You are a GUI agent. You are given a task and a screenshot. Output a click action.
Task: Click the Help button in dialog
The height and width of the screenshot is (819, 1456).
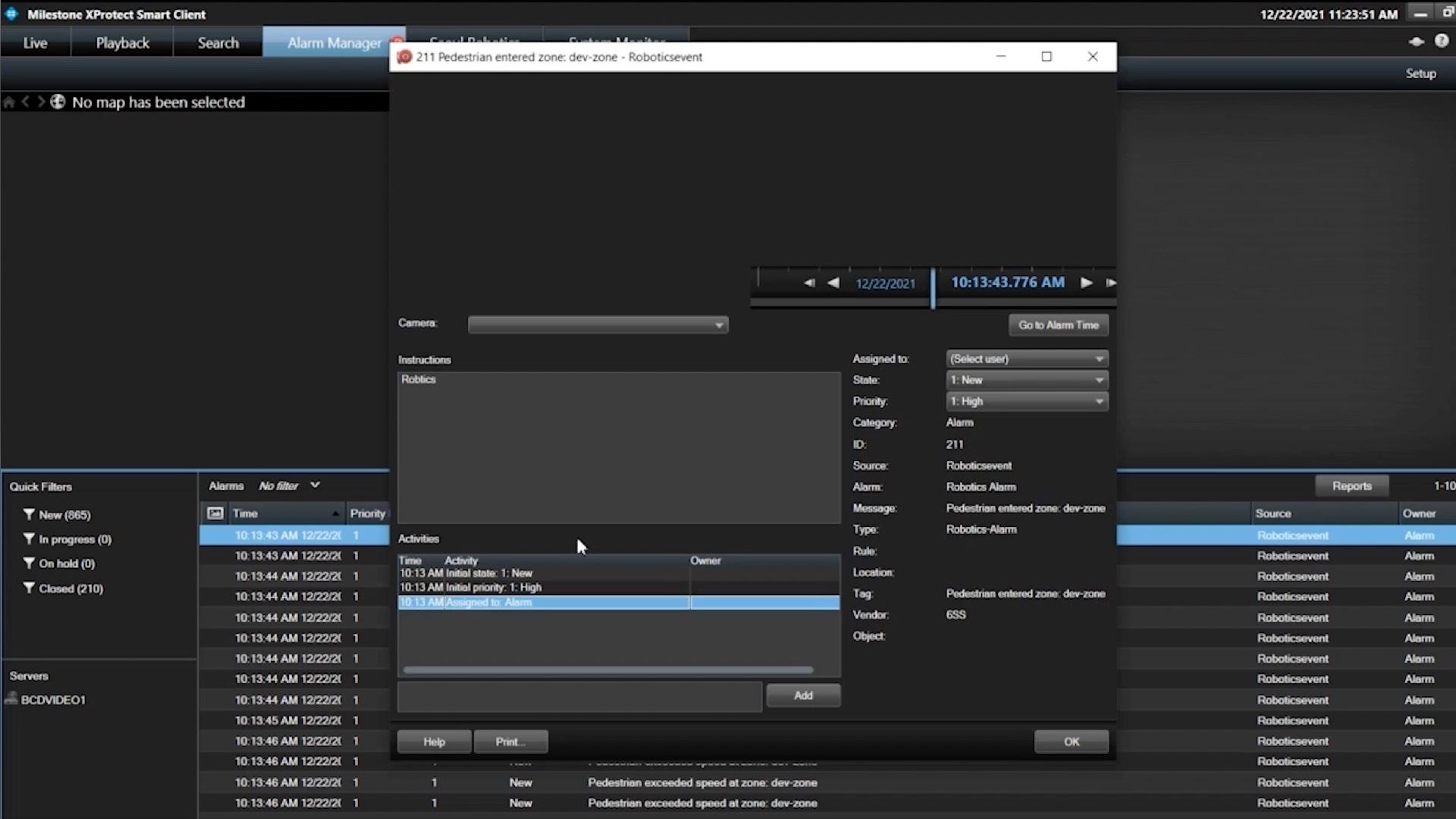click(x=434, y=742)
